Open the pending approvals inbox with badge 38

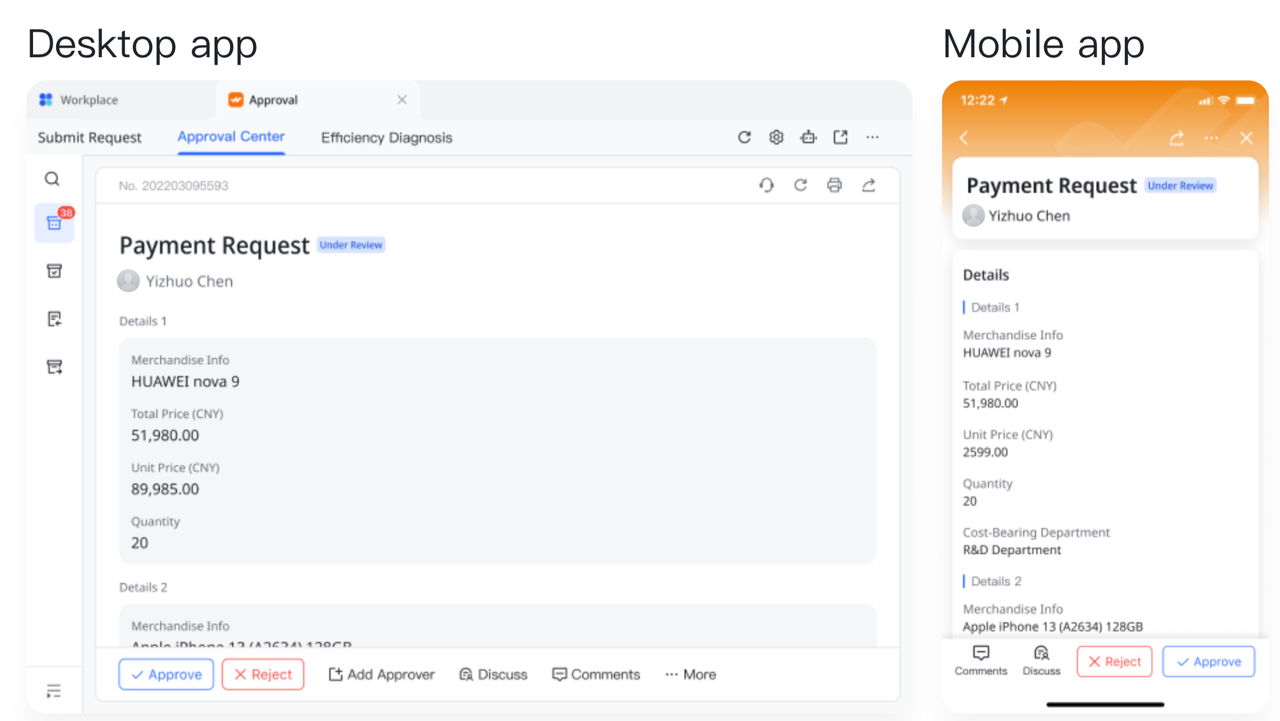tap(55, 223)
